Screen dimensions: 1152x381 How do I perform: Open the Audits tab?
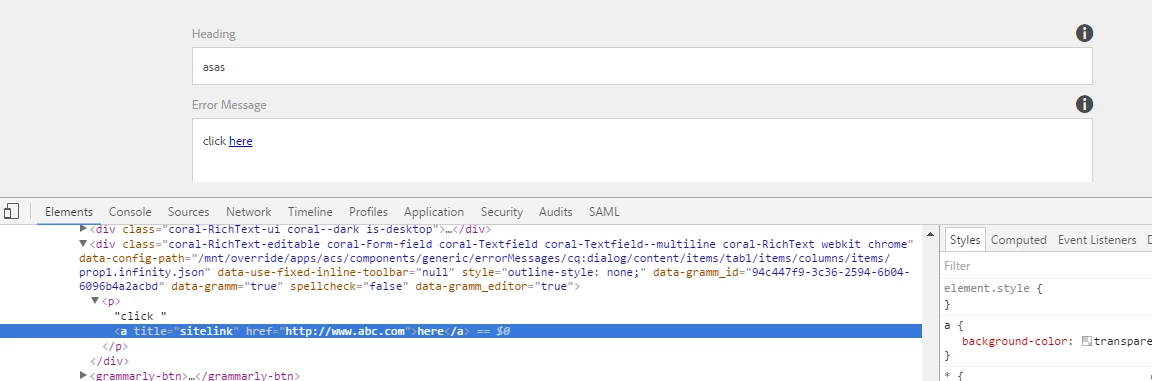(x=555, y=211)
